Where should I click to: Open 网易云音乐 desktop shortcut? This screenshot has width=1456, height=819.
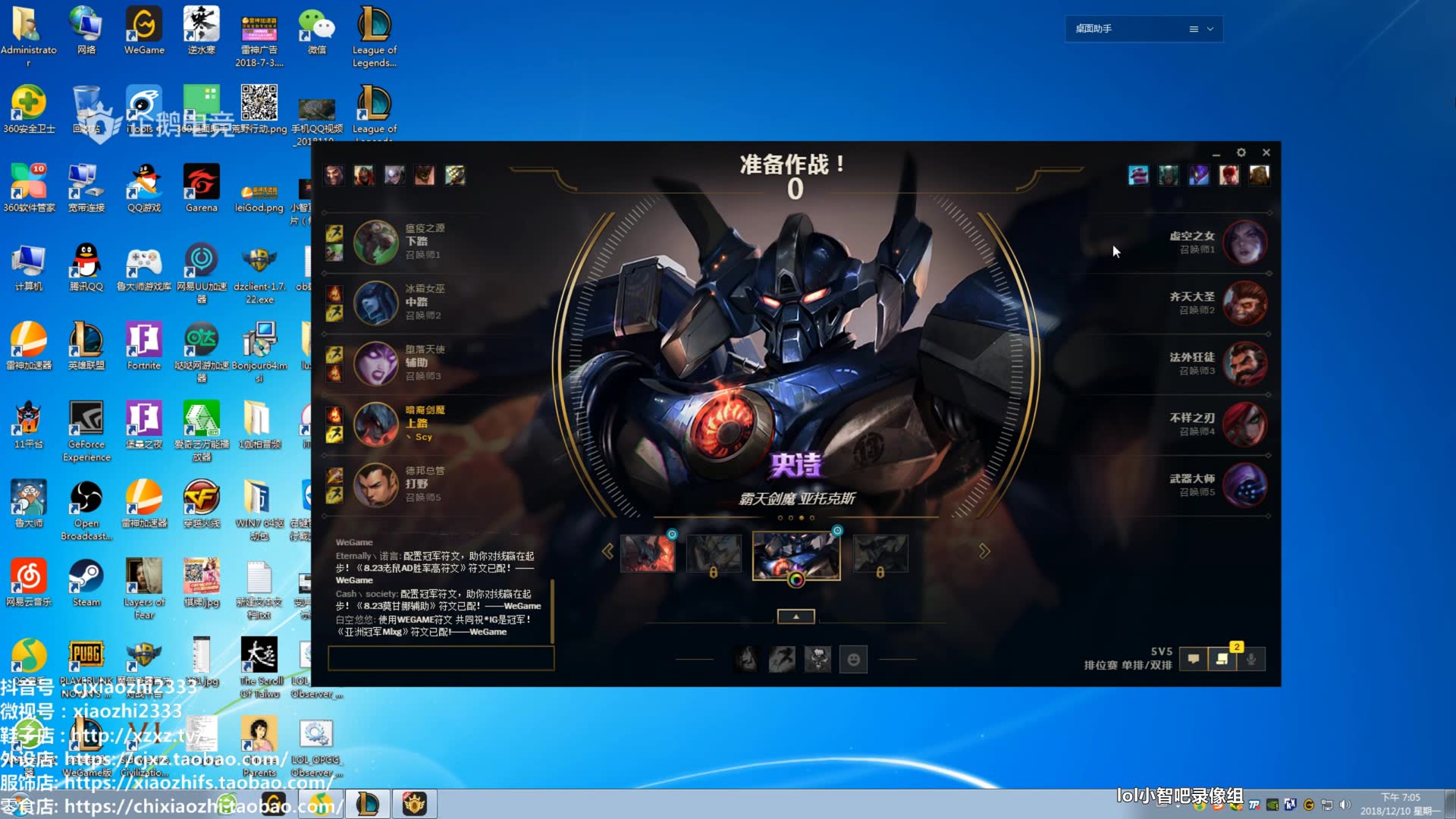pyautogui.click(x=29, y=582)
